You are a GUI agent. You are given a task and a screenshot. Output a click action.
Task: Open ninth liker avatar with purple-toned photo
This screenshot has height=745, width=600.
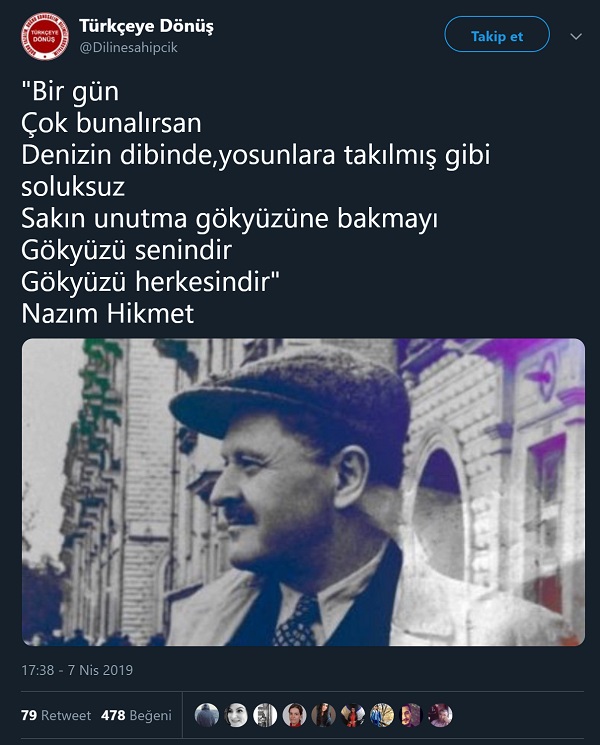[x=440, y=715]
